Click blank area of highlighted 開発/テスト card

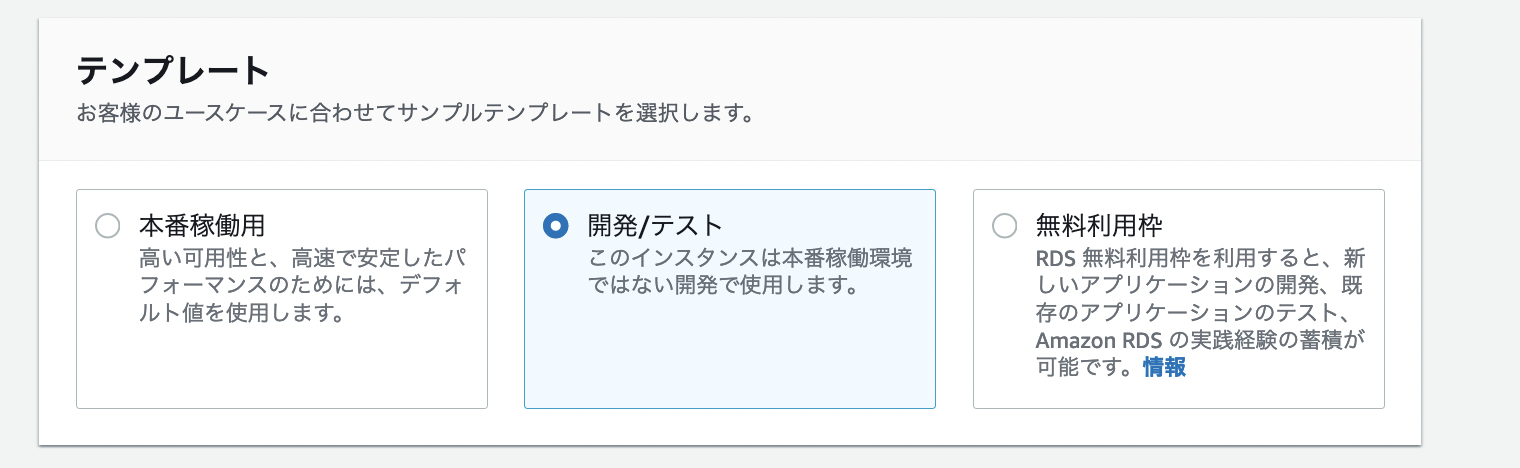pos(729,360)
